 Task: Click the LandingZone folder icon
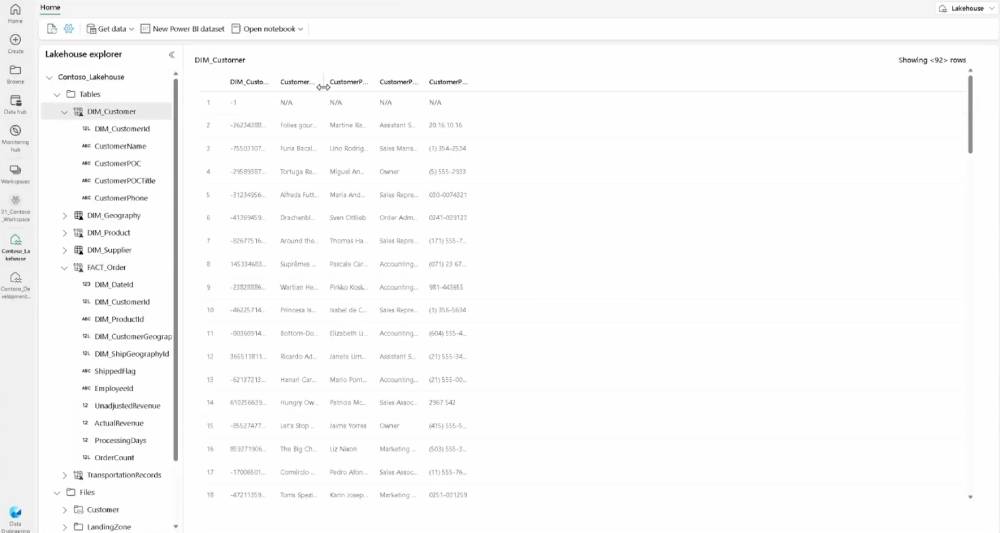pos(78,527)
